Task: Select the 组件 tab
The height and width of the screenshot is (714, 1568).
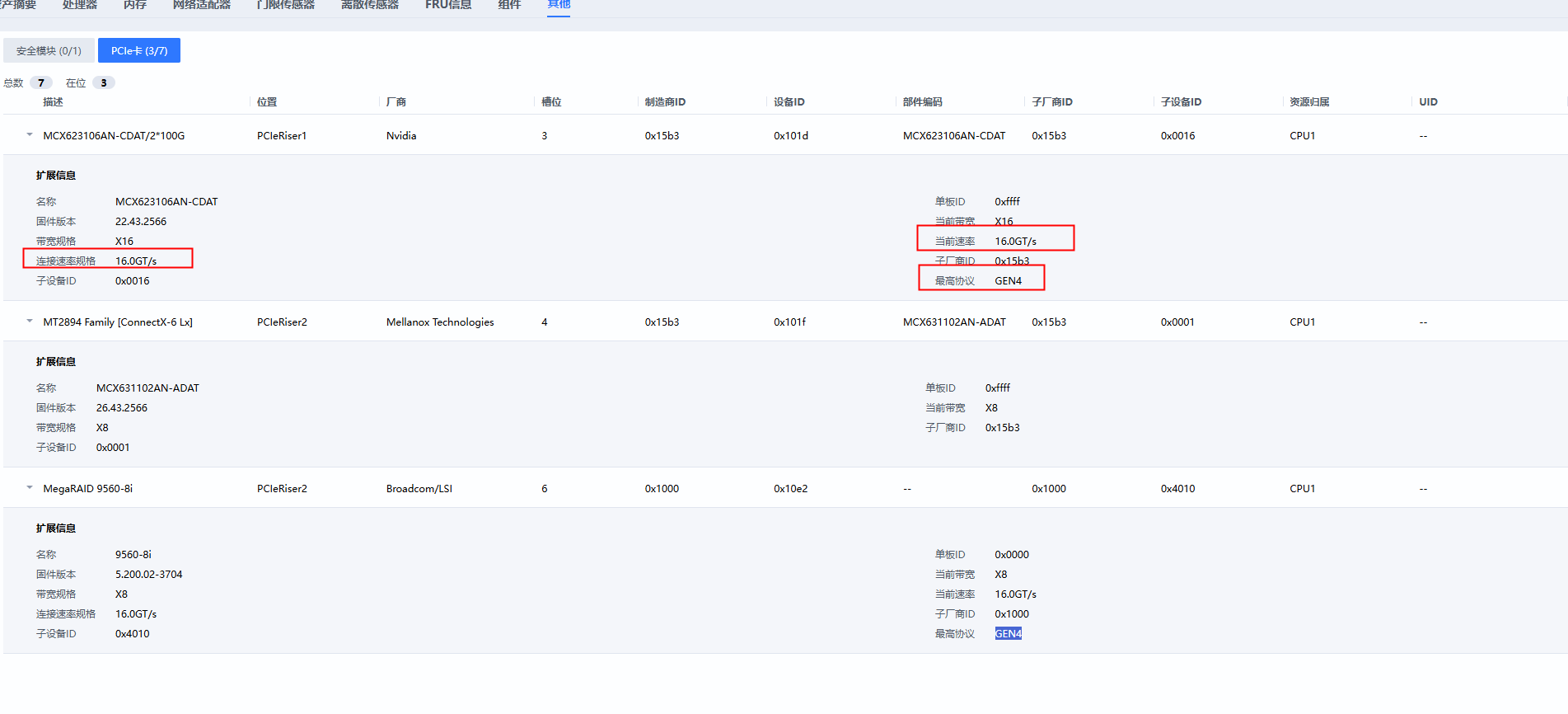Action: (x=509, y=5)
